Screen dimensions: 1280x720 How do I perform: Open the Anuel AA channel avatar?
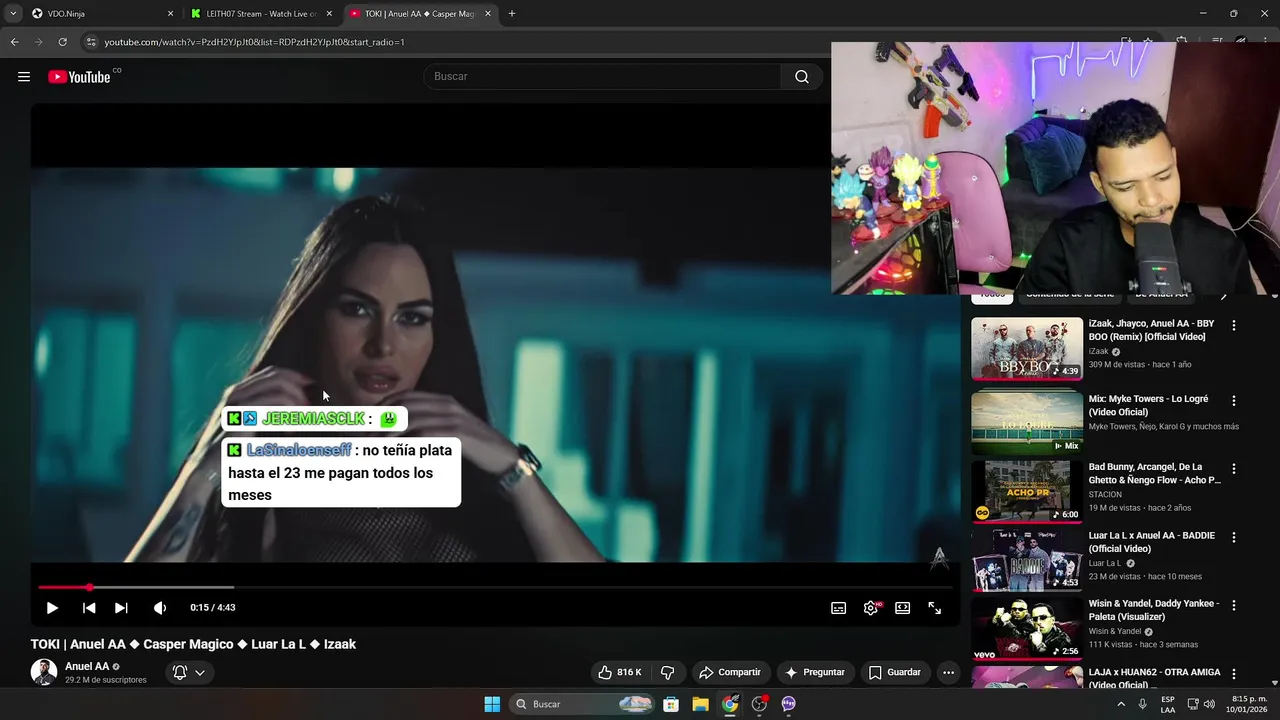click(44, 672)
